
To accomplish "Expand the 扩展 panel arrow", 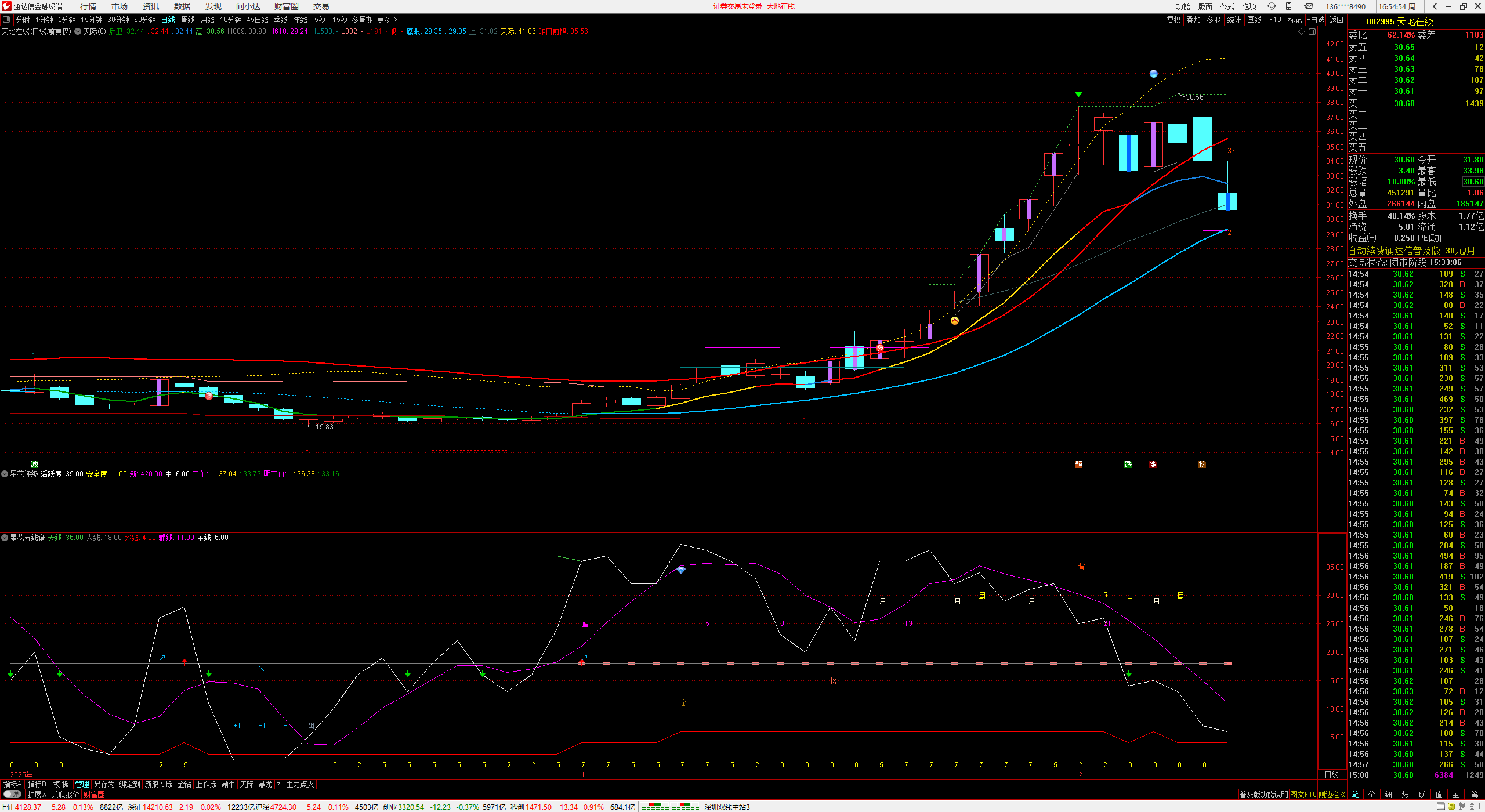I will point(37,795).
